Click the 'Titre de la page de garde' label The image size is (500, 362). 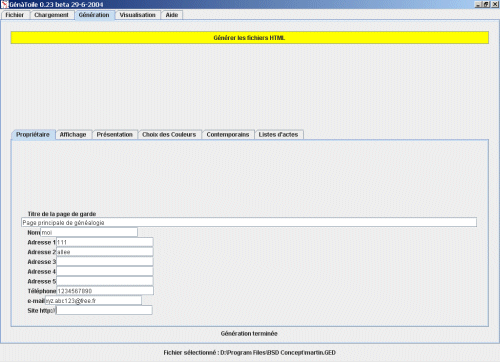[x=62, y=214]
